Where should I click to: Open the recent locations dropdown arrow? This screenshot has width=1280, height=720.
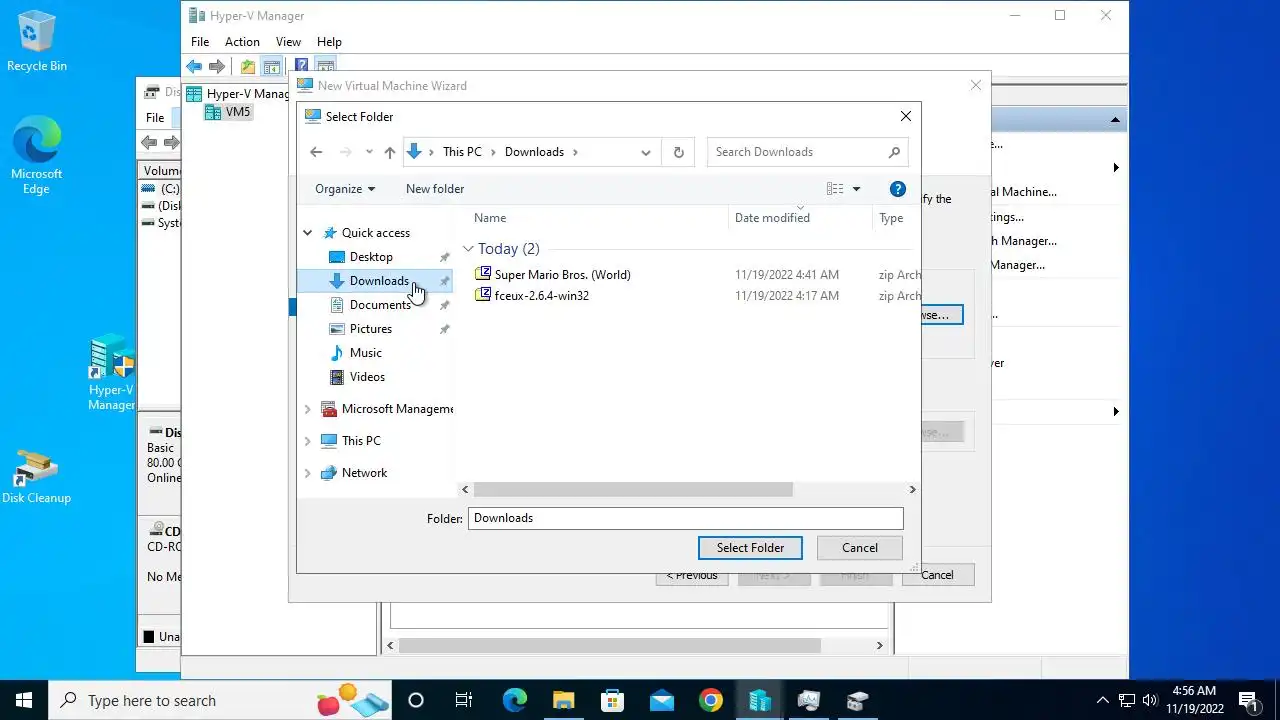[x=369, y=152]
